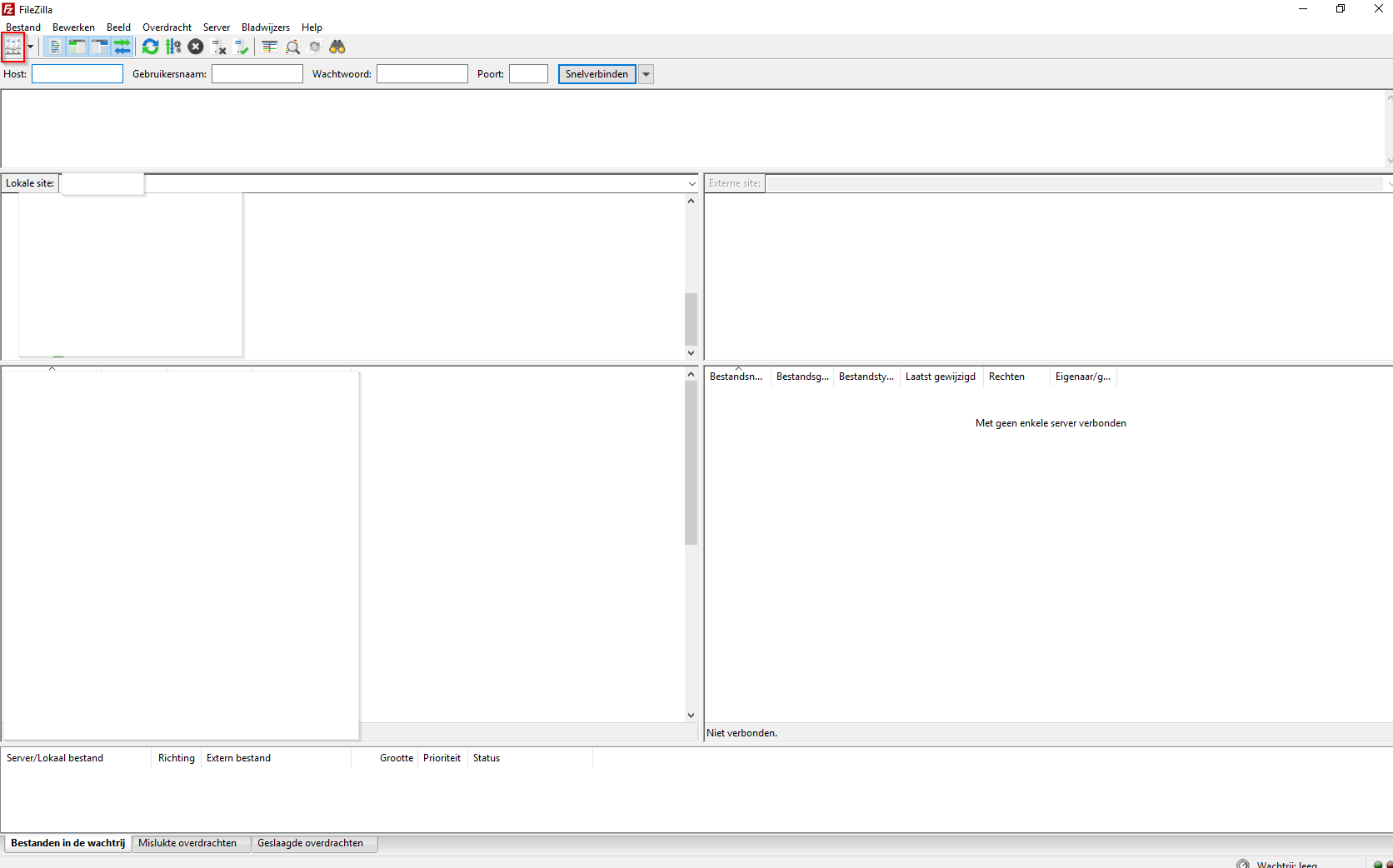Click the Status queue column header

coord(530,758)
